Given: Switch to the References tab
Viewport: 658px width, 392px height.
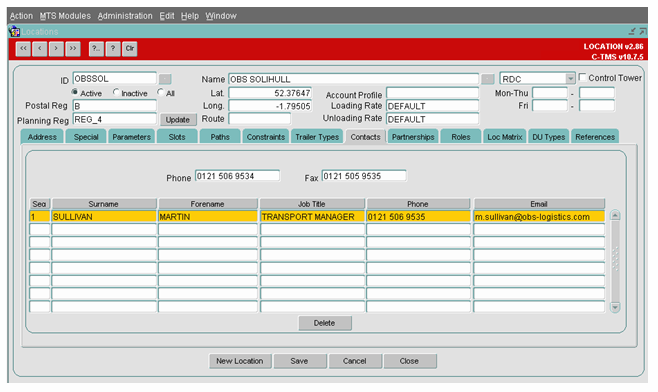Looking at the screenshot, I should [595, 137].
